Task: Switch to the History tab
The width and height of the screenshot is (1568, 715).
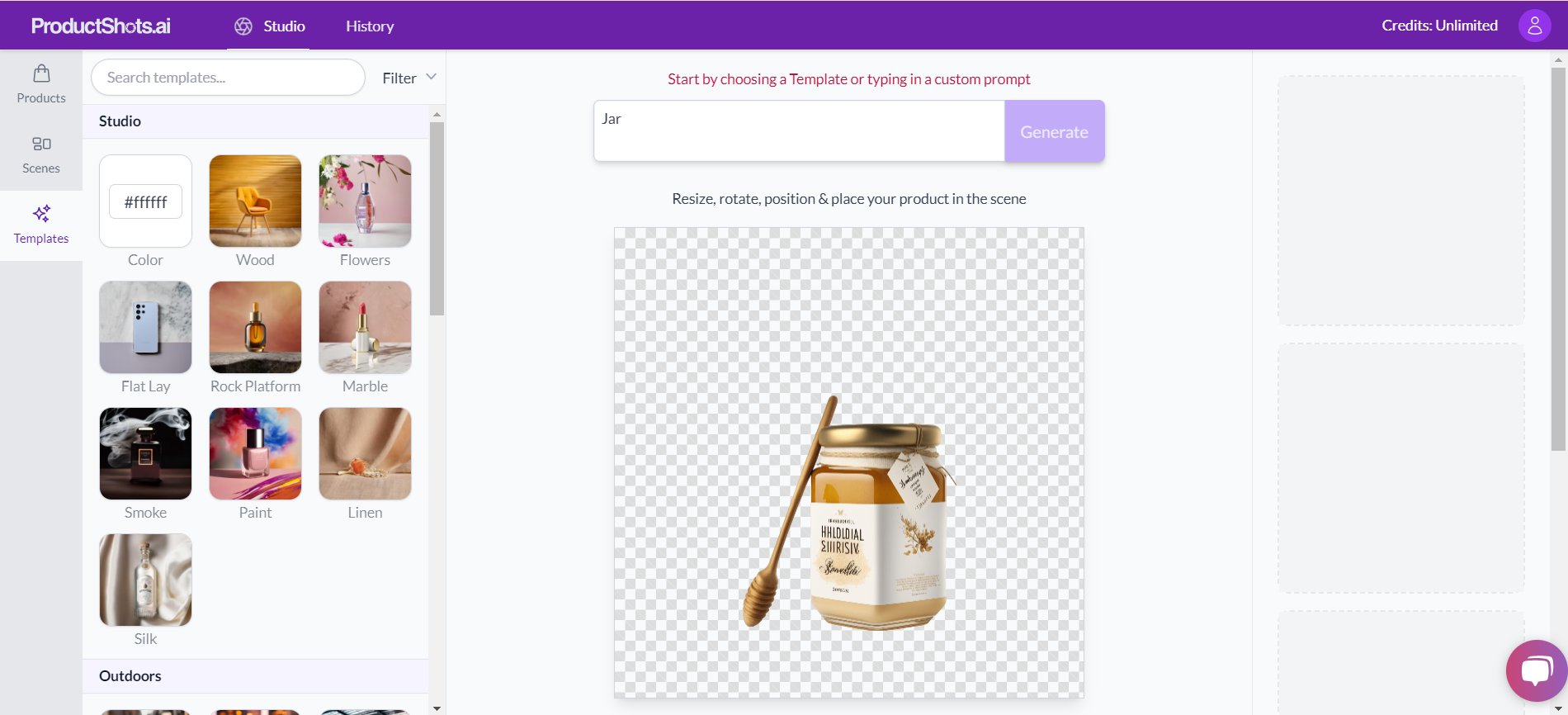Action: coord(370,26)
